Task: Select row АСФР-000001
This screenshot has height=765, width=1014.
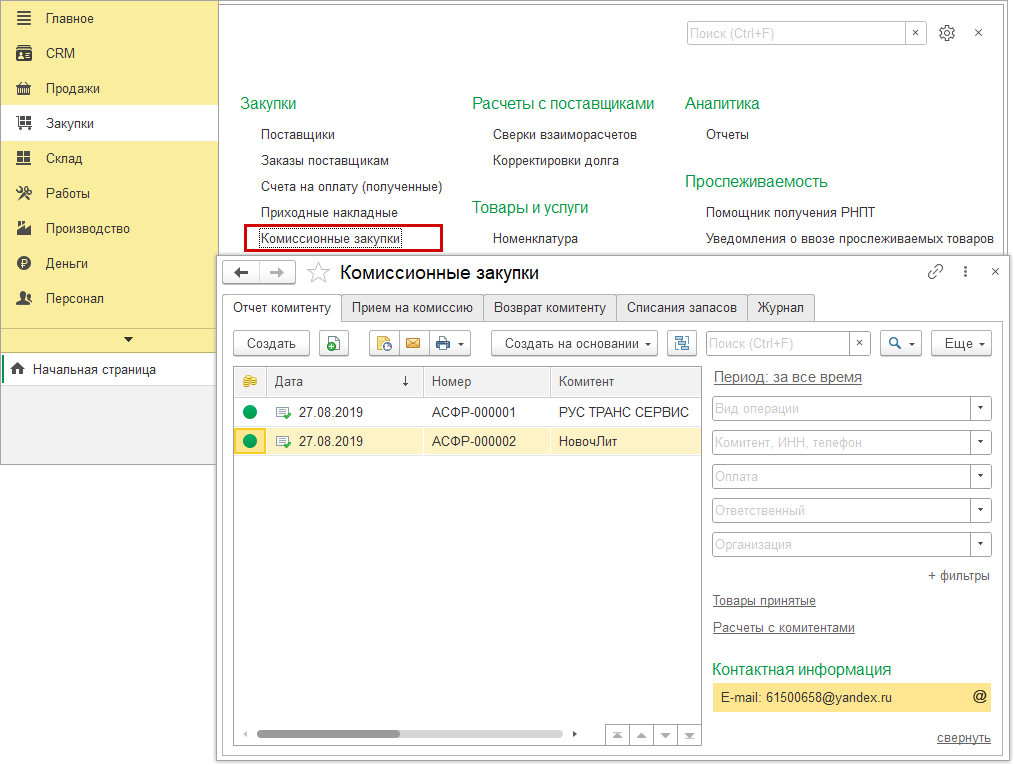Action: 467,412
